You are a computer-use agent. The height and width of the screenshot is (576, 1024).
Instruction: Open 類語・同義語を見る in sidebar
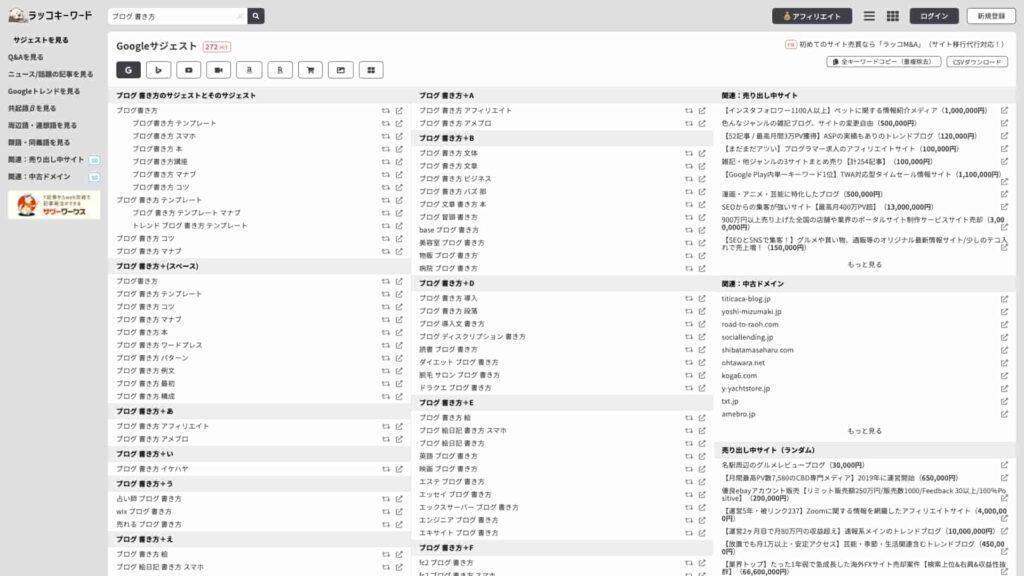(39, 142)
